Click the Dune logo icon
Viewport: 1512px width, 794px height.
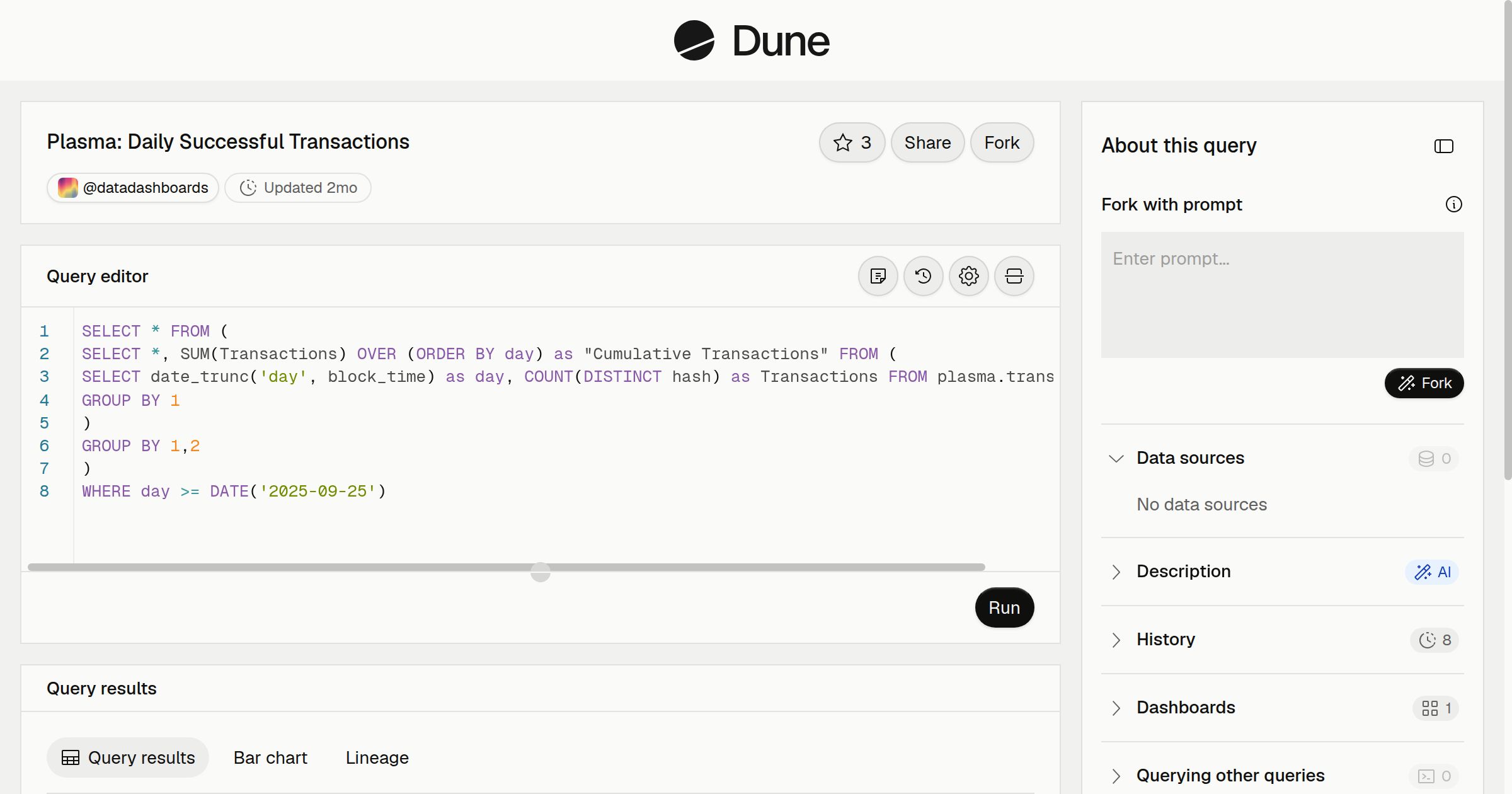click(694, 40)
